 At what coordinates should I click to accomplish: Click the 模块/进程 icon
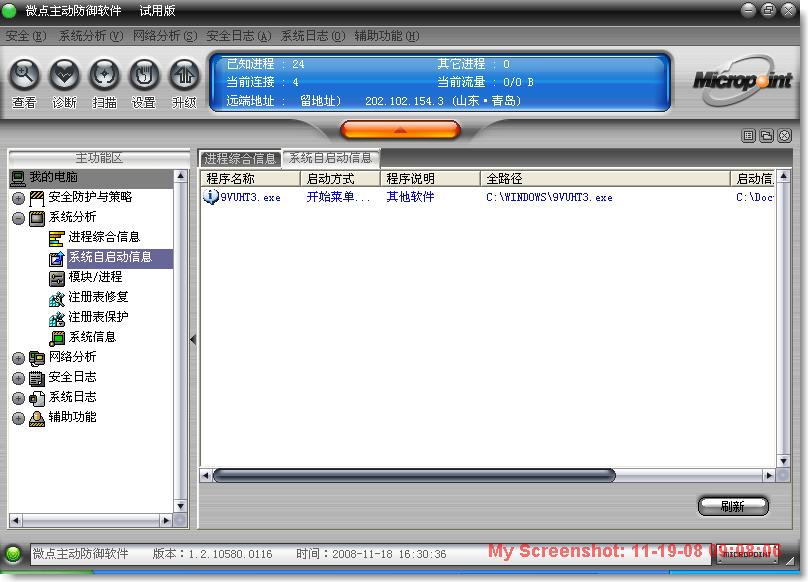point(57,278)
